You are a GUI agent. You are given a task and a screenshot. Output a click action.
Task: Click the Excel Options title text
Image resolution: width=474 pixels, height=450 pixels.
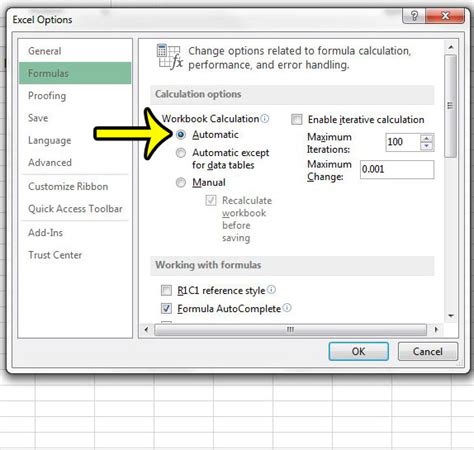pos(42,20)
